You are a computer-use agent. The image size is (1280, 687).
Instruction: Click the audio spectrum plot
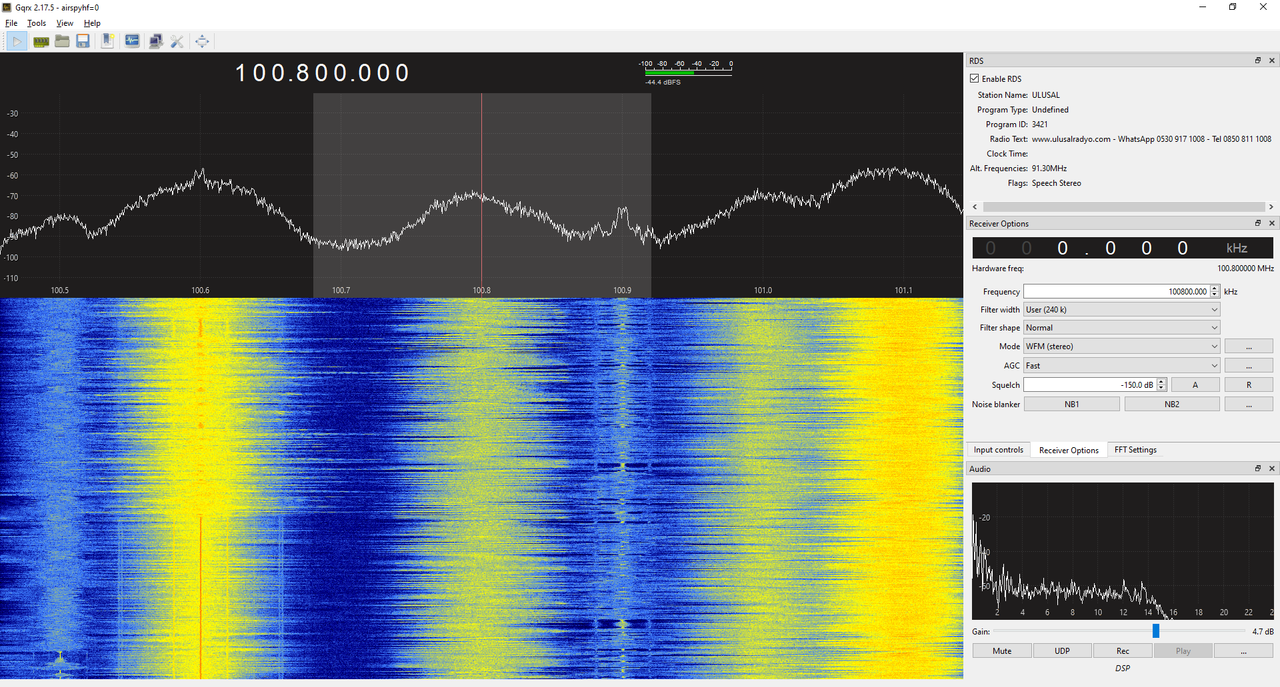click(1123, 550)
